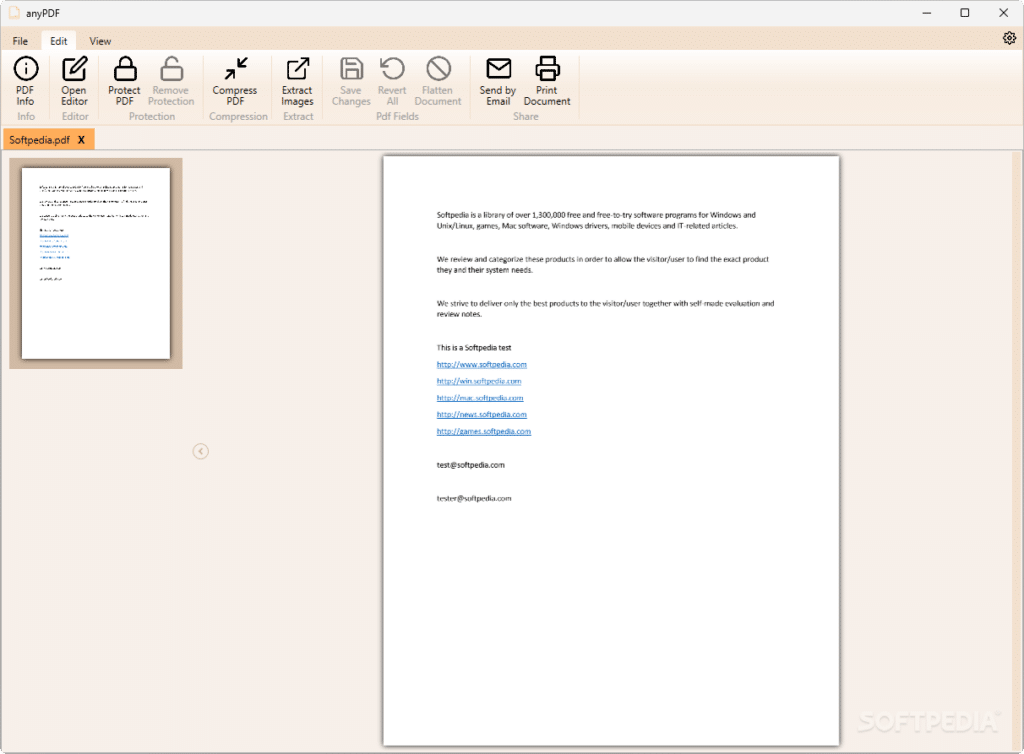
Task: Choose Extract Images tool
Action: tap(297, 81)
